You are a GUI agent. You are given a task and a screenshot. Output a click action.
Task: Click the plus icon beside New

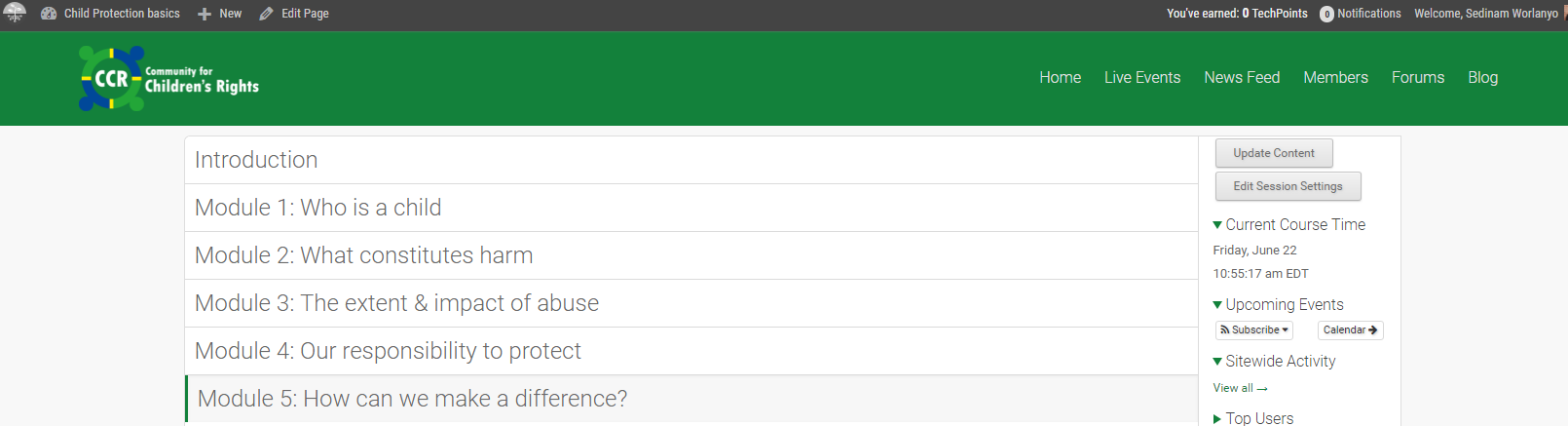coord(205,14)
